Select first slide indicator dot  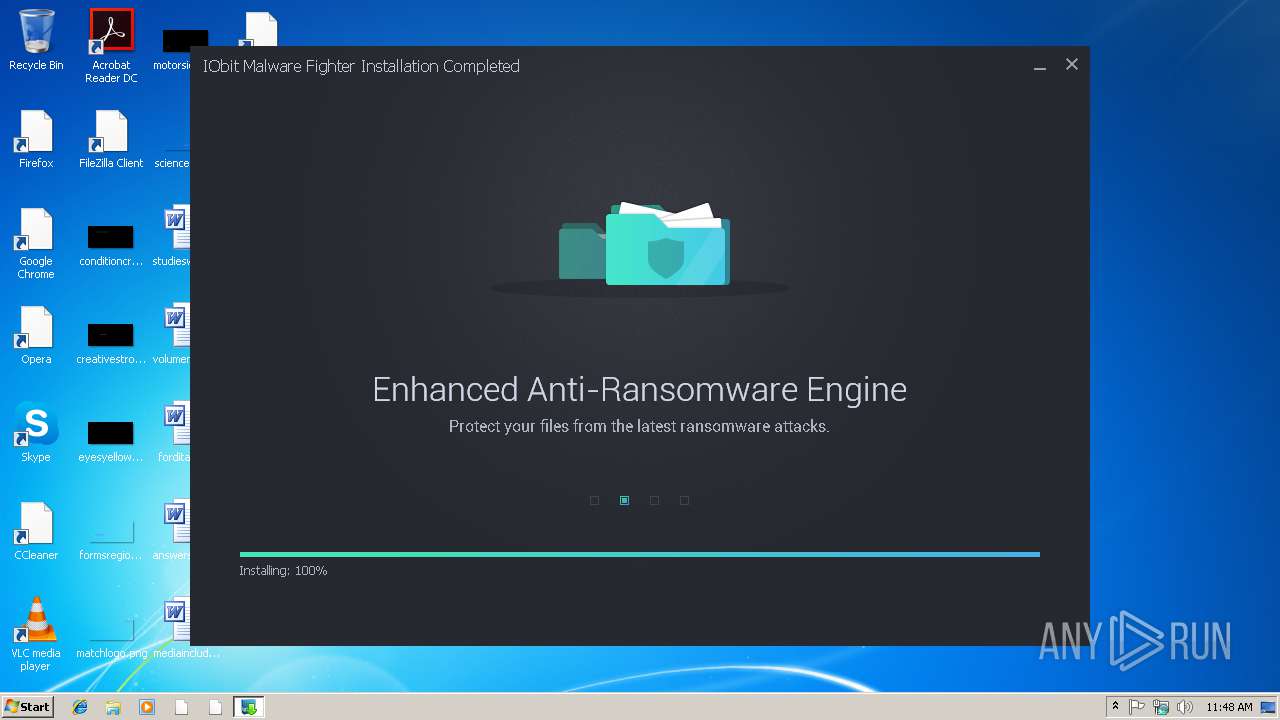tap(594, 500)
